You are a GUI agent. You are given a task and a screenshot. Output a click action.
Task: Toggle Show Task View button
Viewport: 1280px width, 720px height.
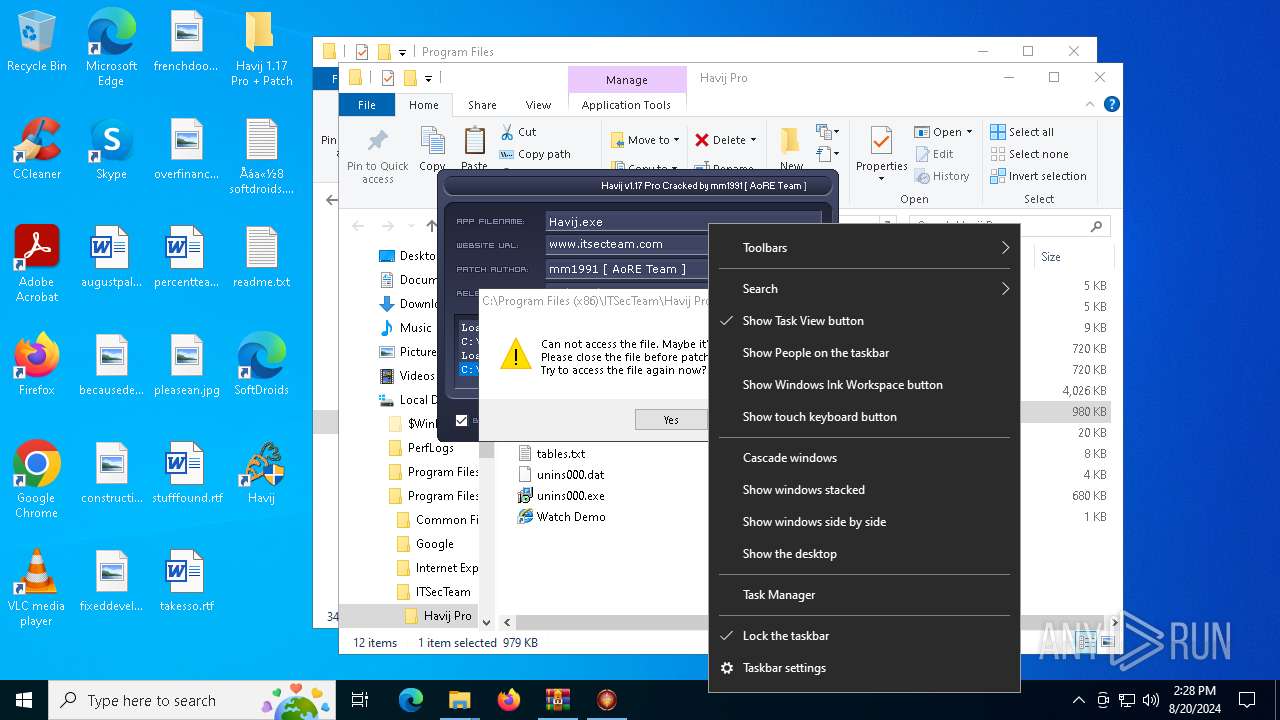click(864, 321)
